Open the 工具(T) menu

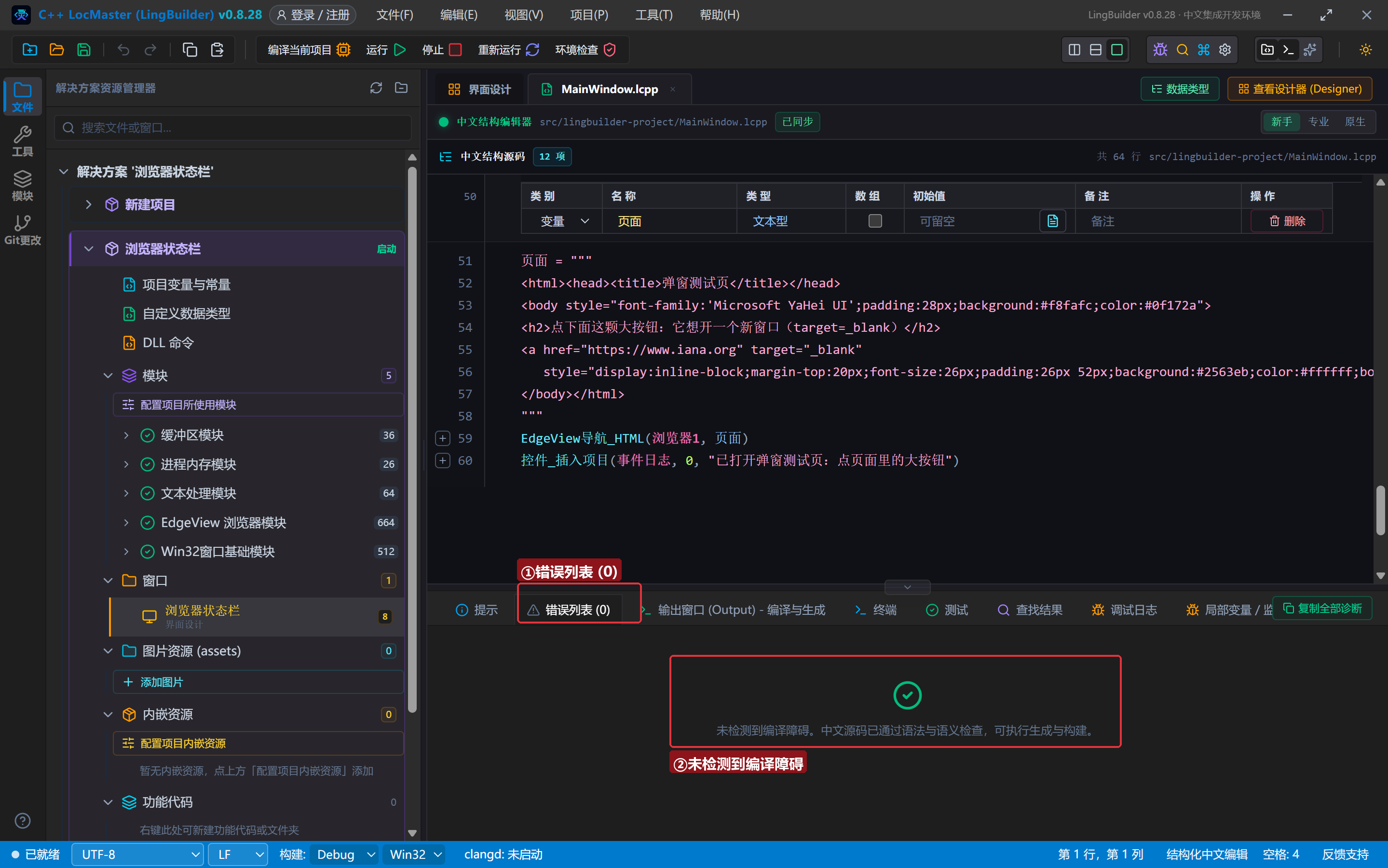(x=654, y=15)
